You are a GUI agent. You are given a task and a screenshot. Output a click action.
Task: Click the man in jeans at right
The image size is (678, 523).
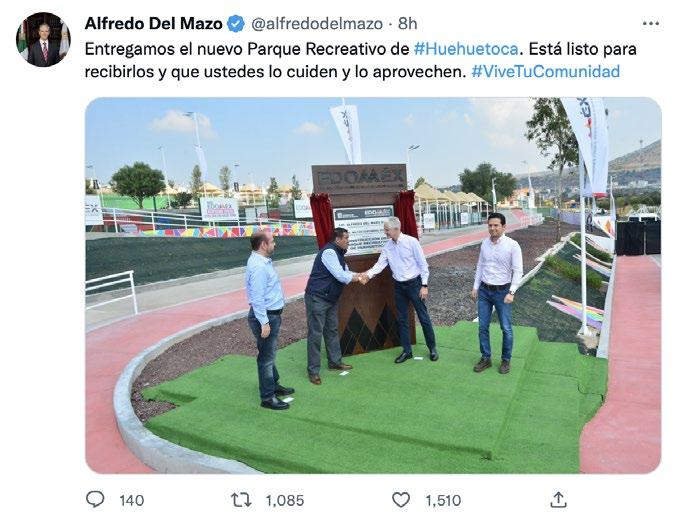tap(497, 293)
